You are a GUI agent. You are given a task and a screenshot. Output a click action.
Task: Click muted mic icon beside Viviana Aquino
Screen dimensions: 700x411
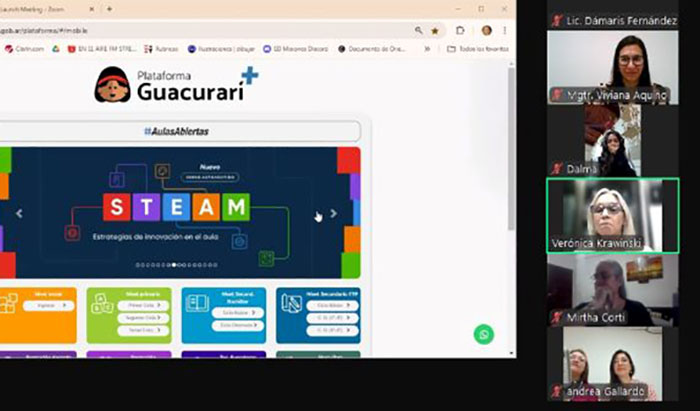pos(556,95)
